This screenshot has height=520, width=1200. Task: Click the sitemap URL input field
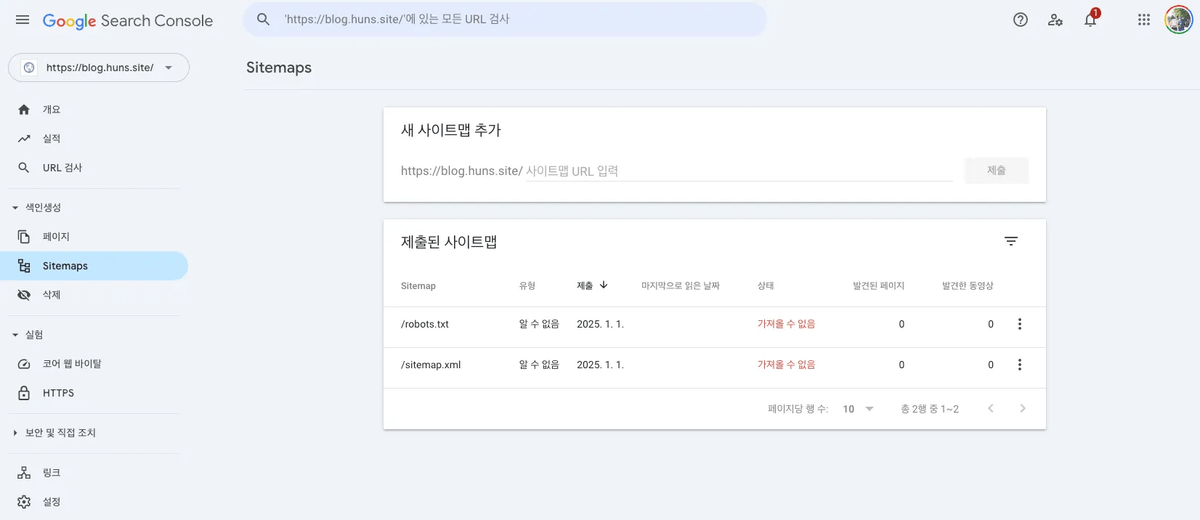coord(738,171)
